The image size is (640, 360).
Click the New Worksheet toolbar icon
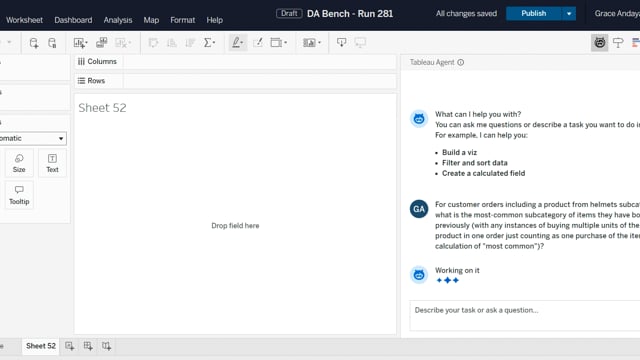click(x=78, y=42)
